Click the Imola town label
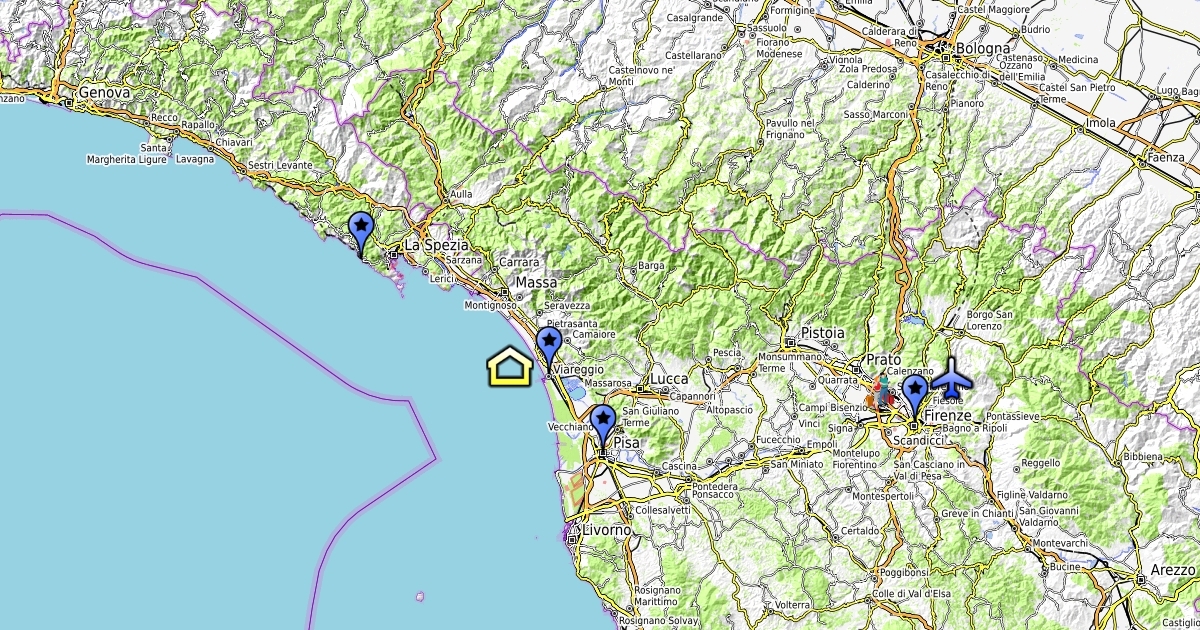This screenshot has height=630, width=1200. (x=1100, y=124)
